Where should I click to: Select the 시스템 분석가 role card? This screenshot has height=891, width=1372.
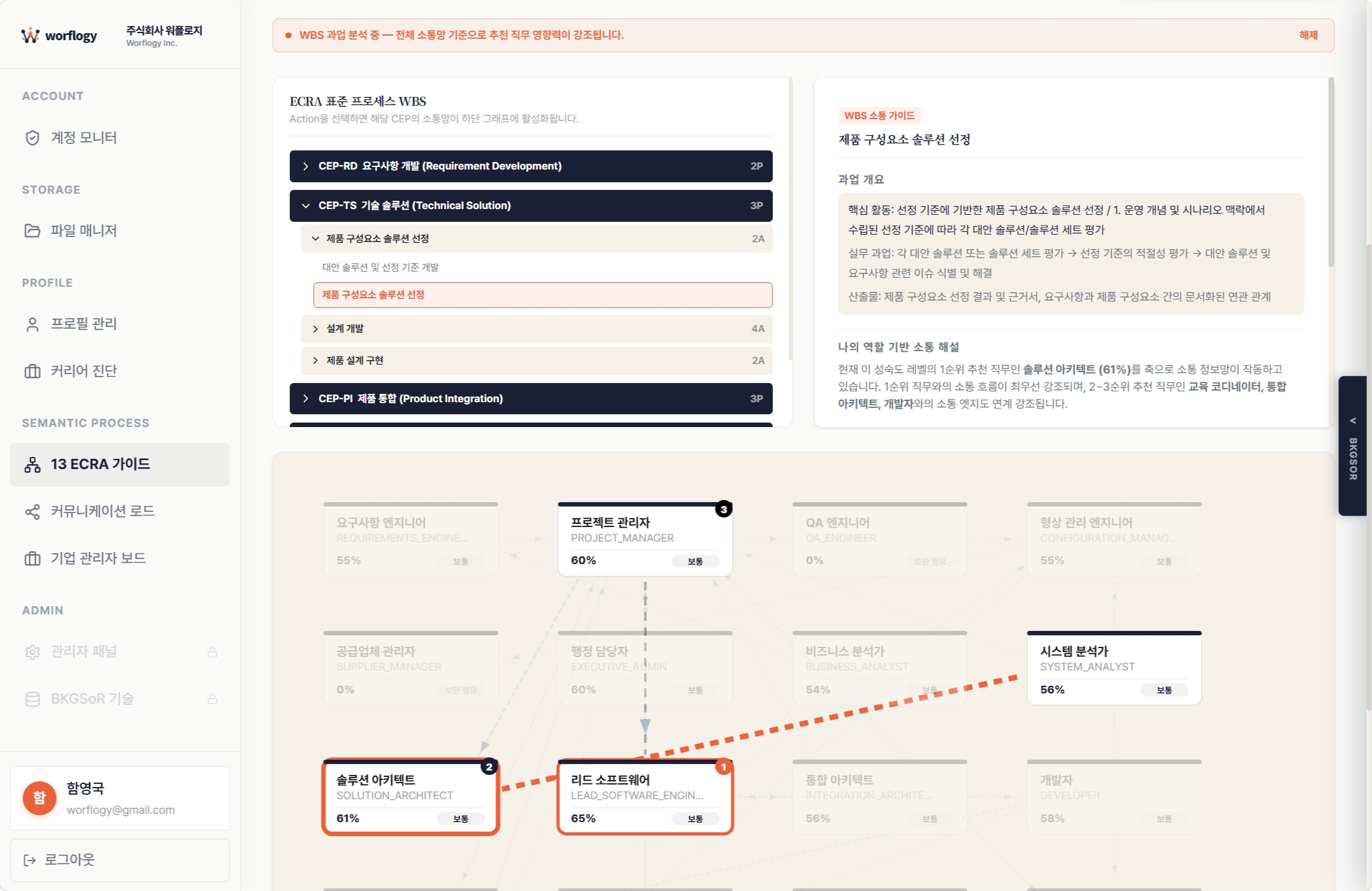pyautogui.click(x=1114, y=669)
